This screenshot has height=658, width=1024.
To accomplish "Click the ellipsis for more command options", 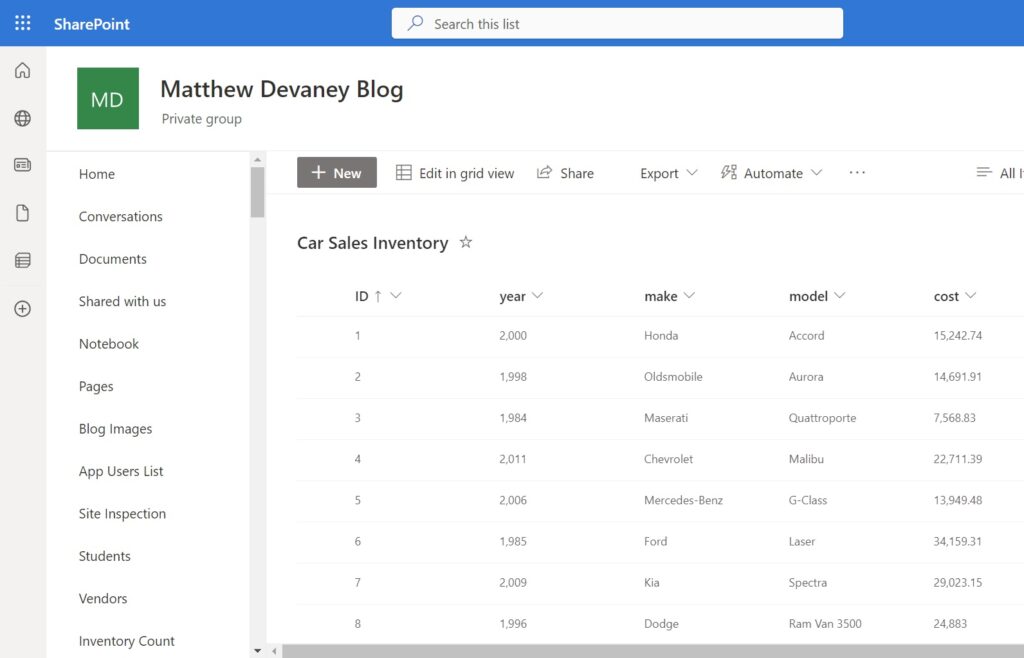I will tap(856, 172).
